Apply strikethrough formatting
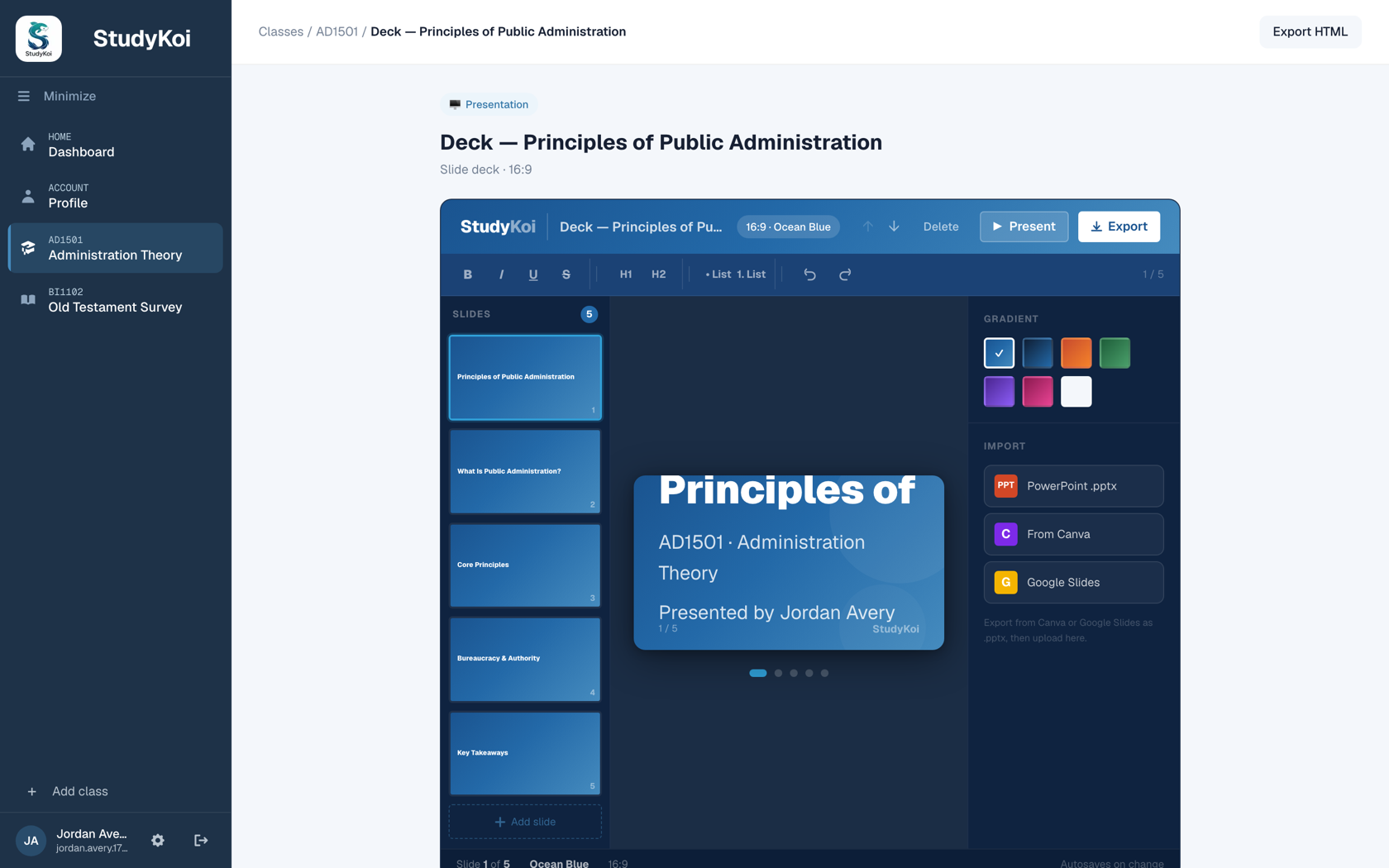The width and height of the screenshot is (1389, 868). 566,274
